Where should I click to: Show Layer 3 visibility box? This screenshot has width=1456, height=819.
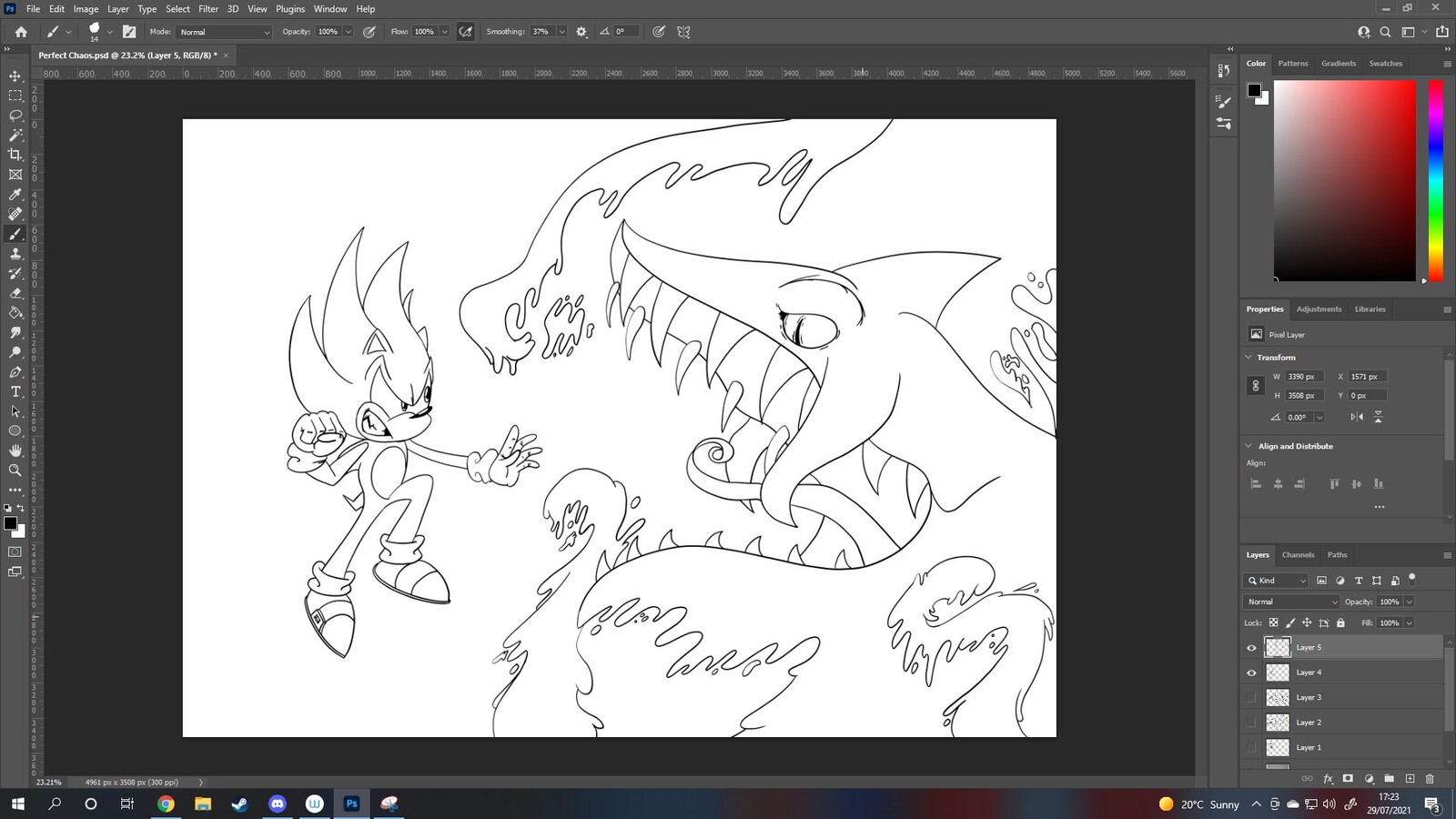coord(1251,698)
